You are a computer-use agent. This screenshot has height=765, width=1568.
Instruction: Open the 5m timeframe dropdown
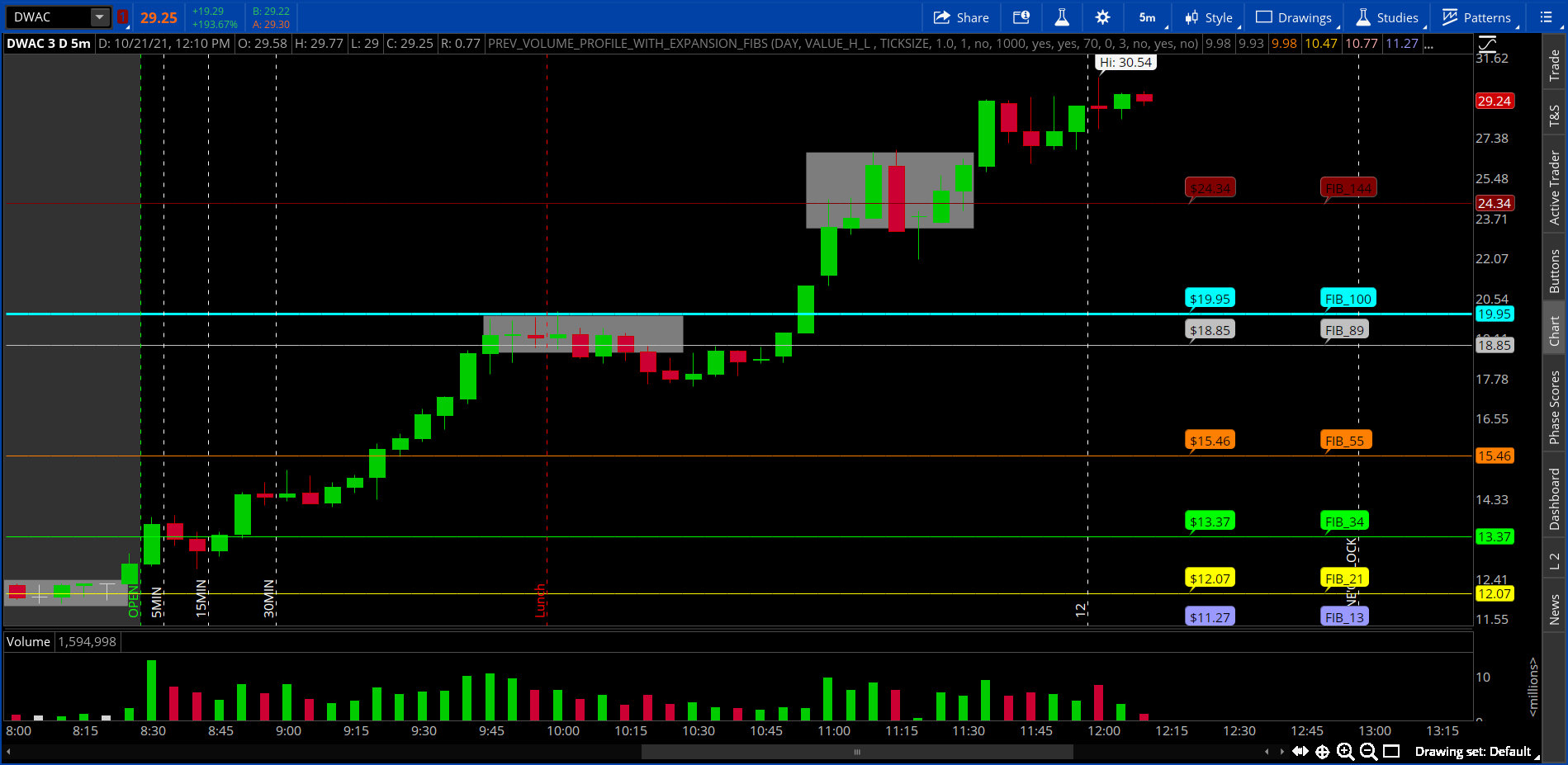(x=1147, y=17)
